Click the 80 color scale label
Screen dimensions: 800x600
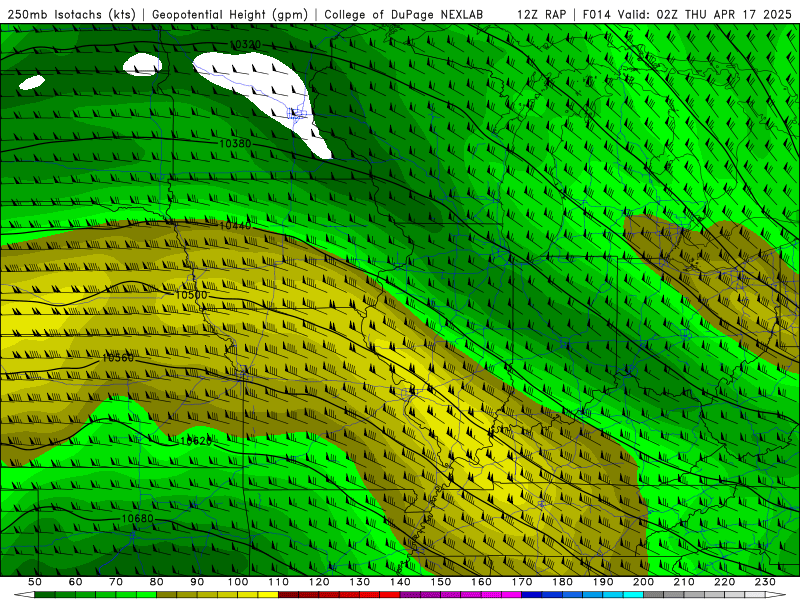tap(157, 582)
